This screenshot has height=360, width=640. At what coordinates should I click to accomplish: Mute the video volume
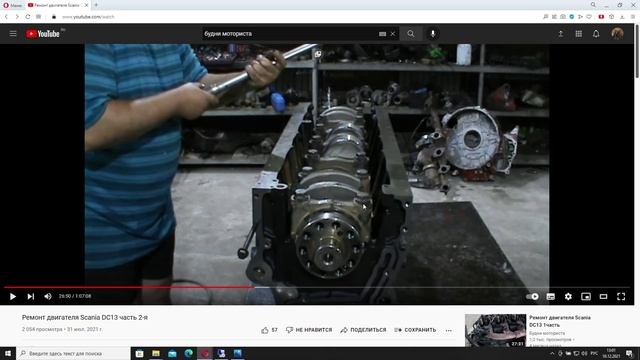coord(48,296)
